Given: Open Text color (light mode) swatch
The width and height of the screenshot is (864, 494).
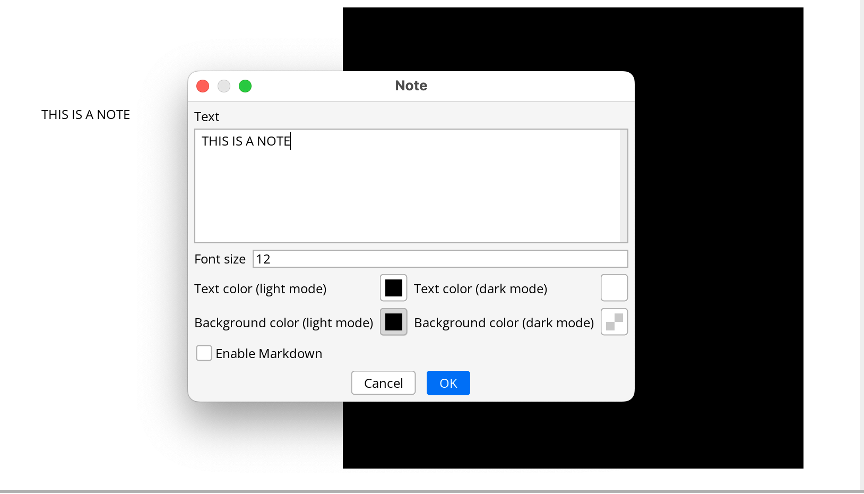Looking at the screenshot, I should [394, 288].
